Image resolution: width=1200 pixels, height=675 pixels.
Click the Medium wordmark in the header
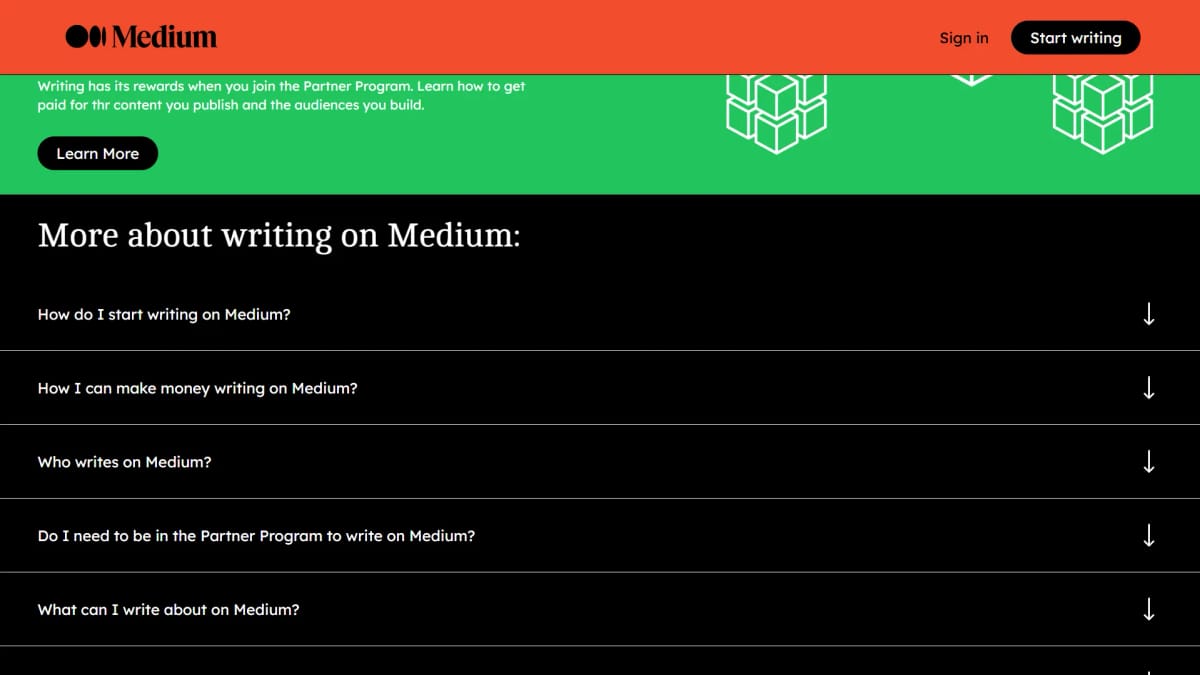[x=164, y=37]
